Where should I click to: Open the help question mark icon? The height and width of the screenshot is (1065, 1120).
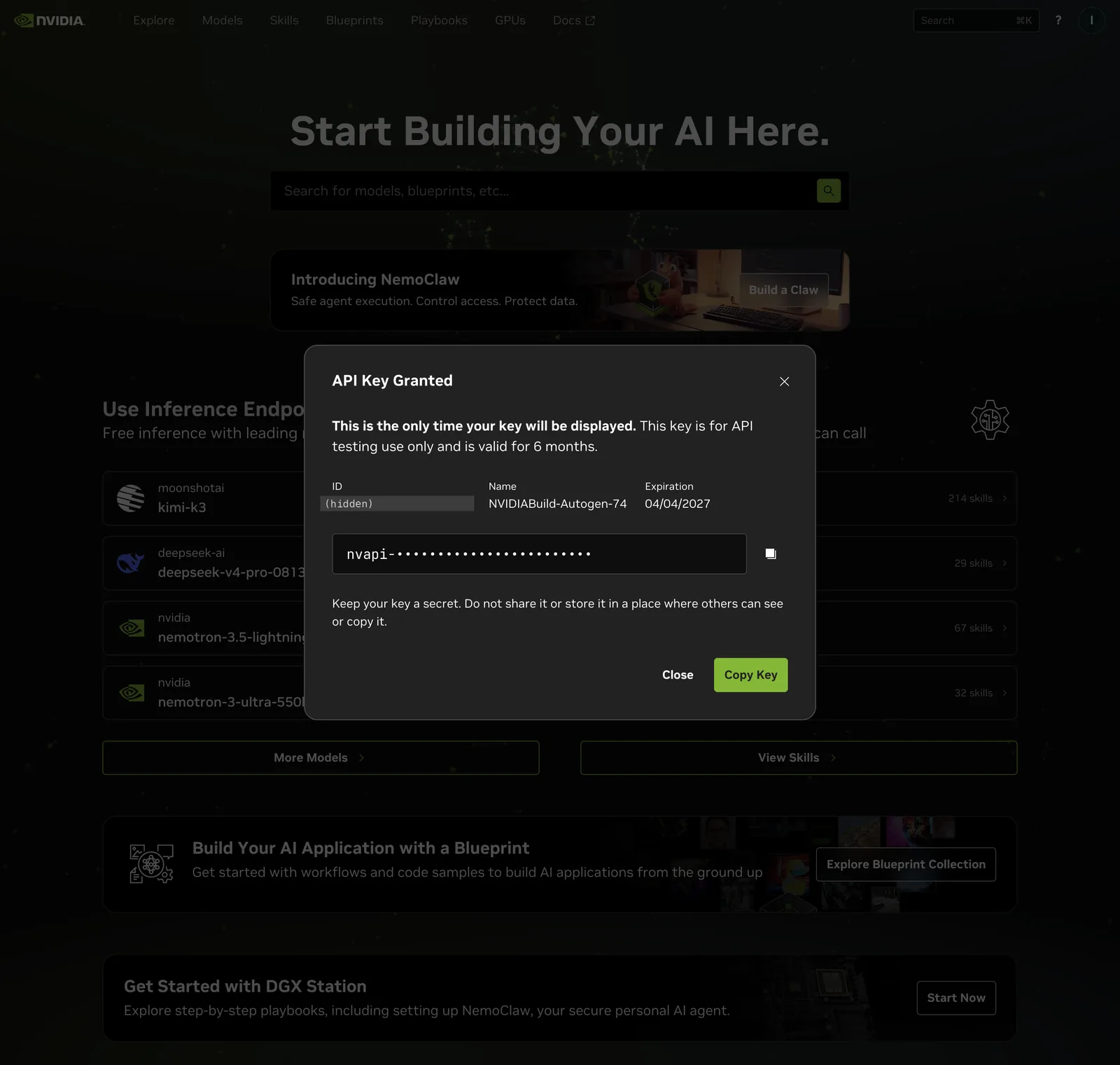(x=1058, y=20)
